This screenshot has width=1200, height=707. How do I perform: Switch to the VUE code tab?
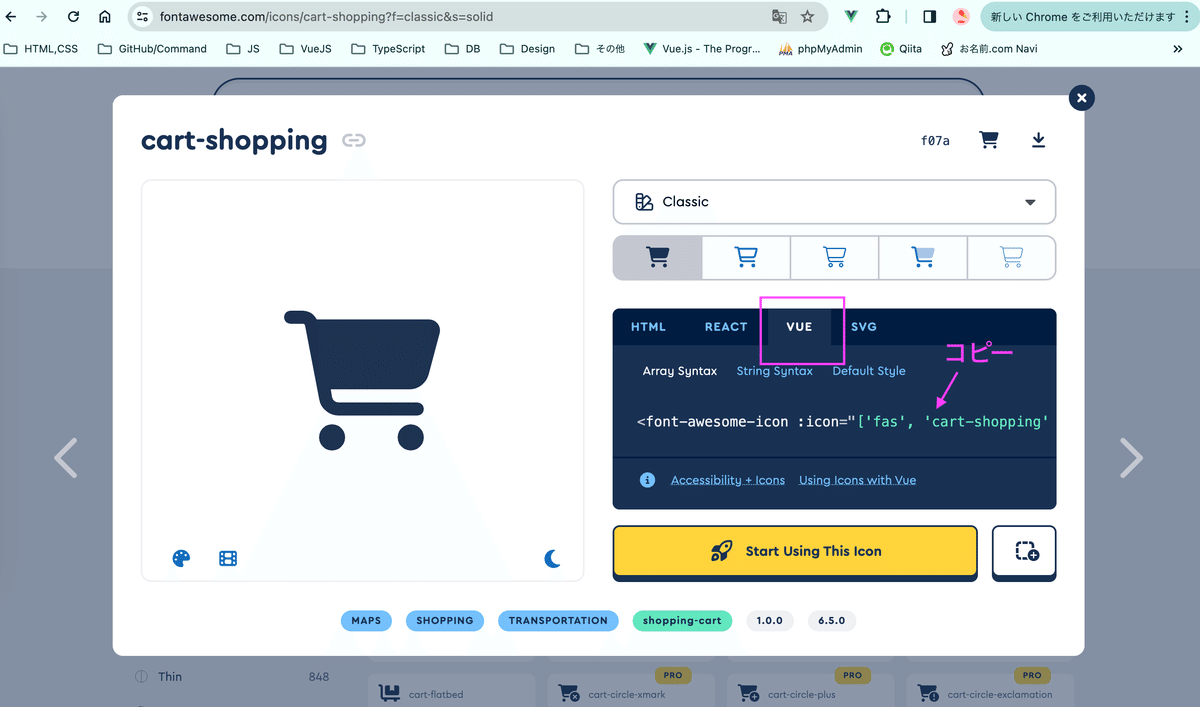799,327
